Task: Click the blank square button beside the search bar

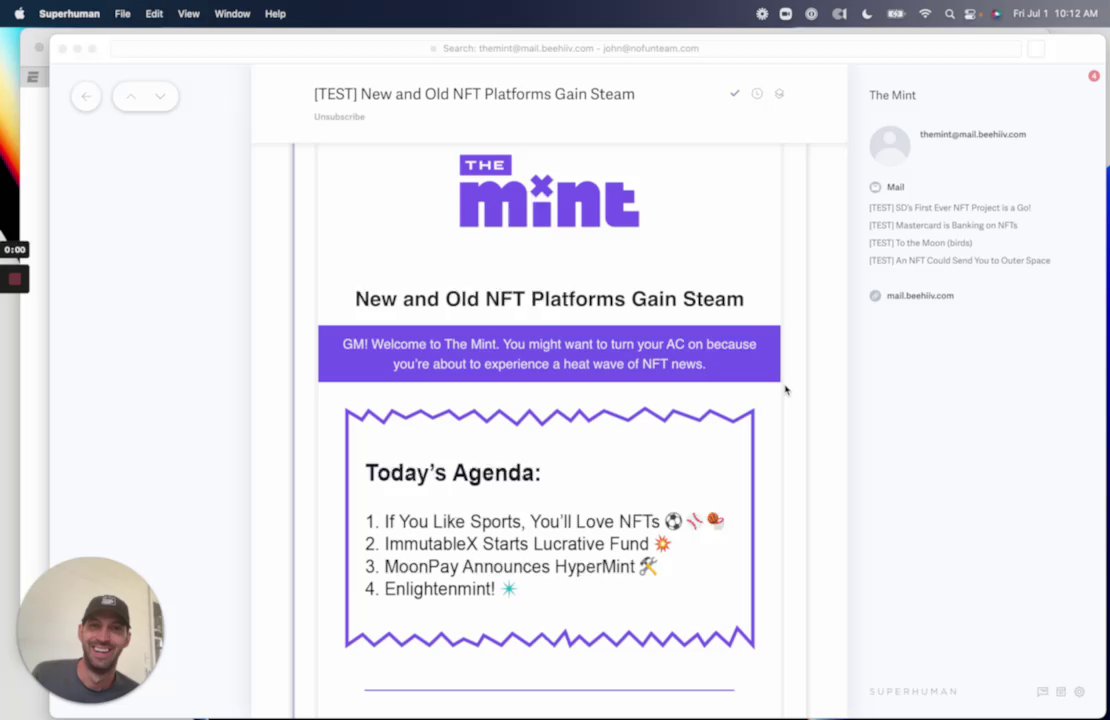Action: click(x=1036, y=48)
